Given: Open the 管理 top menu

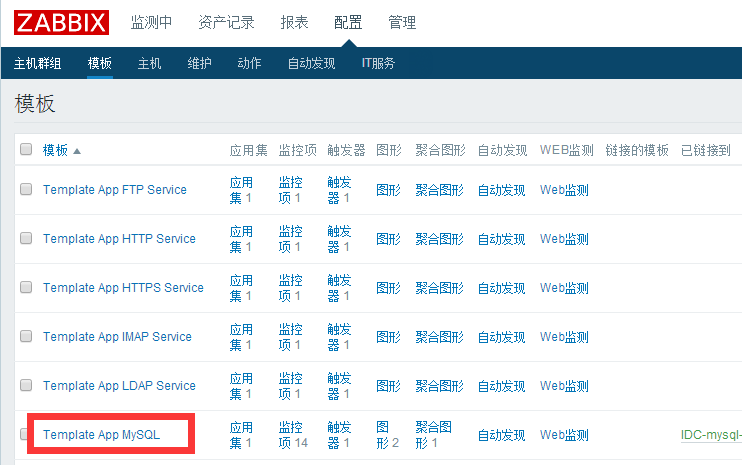Looking at the screenshot, I should pyautogui.click(x=402, y=22).
